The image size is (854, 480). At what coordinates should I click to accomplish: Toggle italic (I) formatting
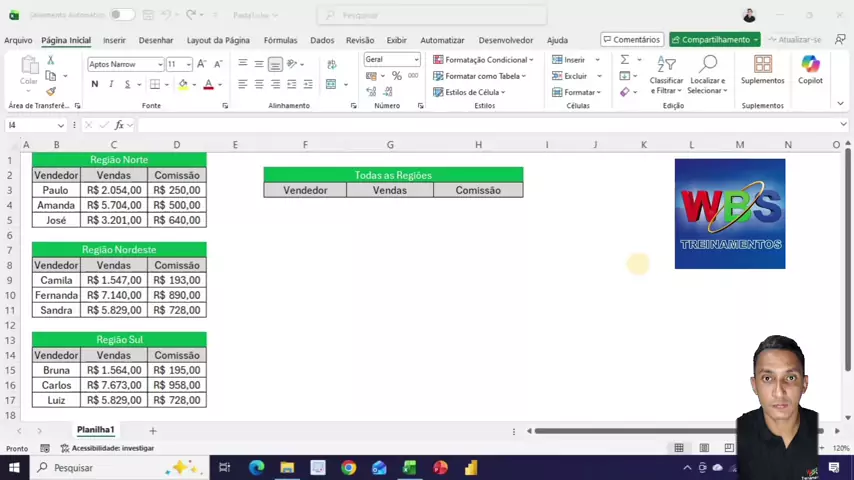coord(111,84)
